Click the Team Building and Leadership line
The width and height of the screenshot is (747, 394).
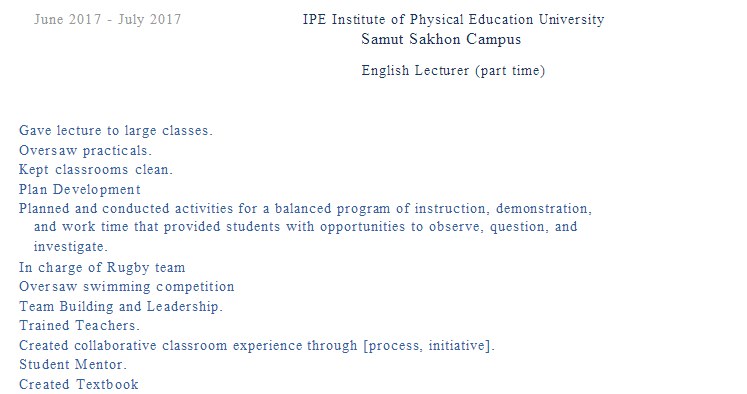(121, 306)
